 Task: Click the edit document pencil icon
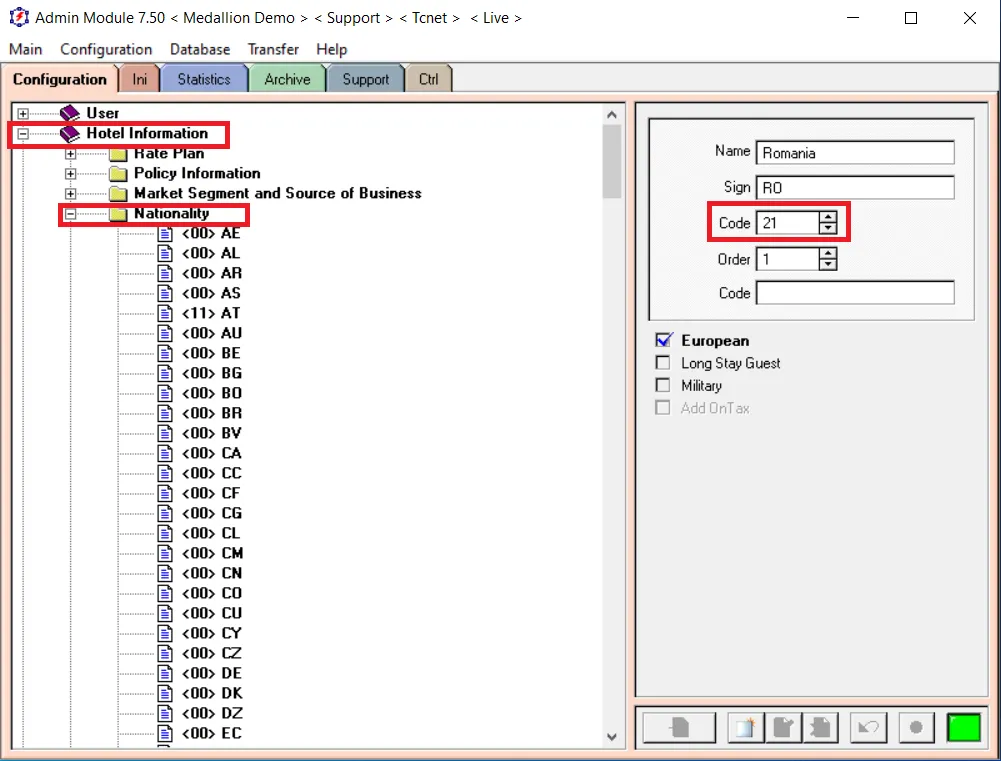tap(783, 727)
